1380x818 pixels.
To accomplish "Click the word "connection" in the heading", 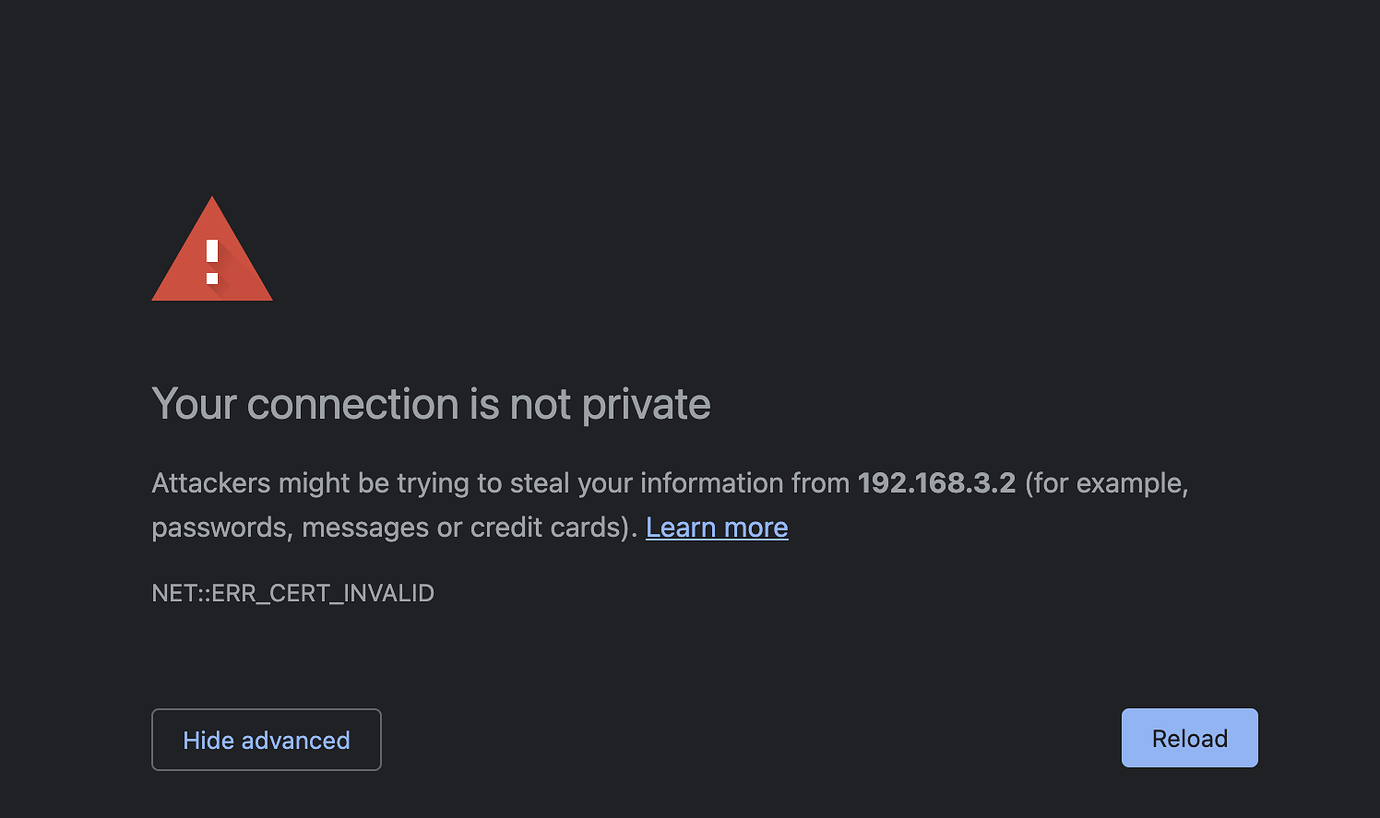I will pos(352,405).
